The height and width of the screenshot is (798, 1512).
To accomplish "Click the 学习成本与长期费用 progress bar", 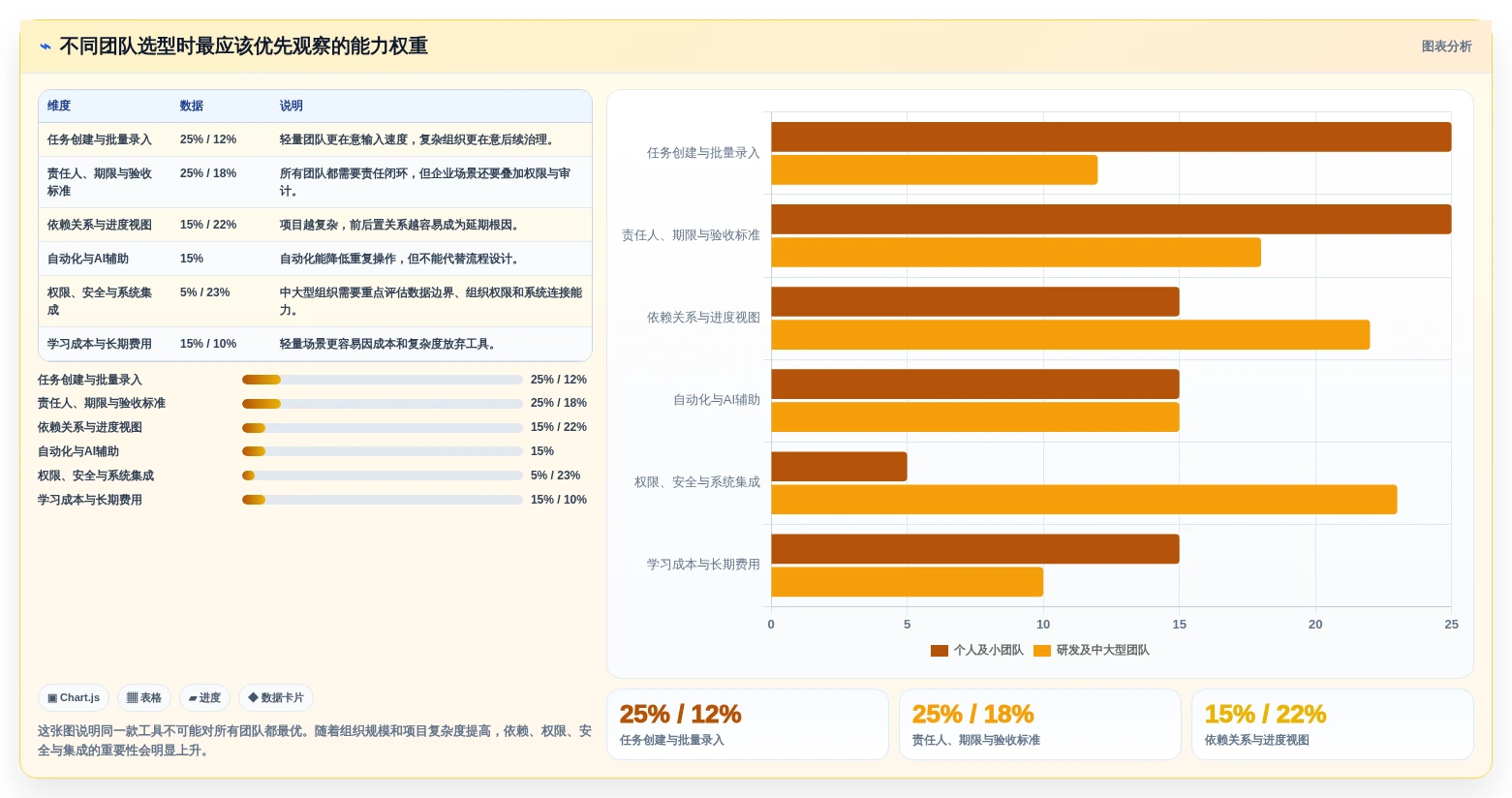I will (383, 500).
